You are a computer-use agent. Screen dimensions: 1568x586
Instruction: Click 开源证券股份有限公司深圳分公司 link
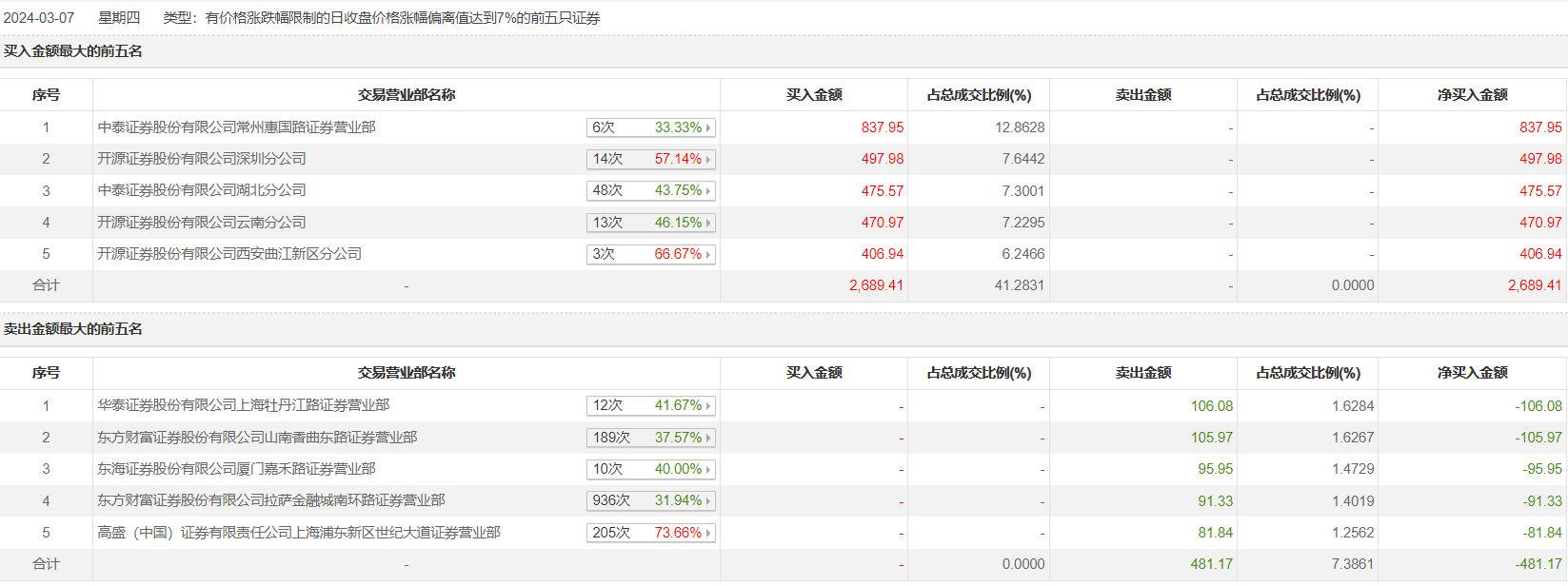pyautogui.click(x=202, y=159)
